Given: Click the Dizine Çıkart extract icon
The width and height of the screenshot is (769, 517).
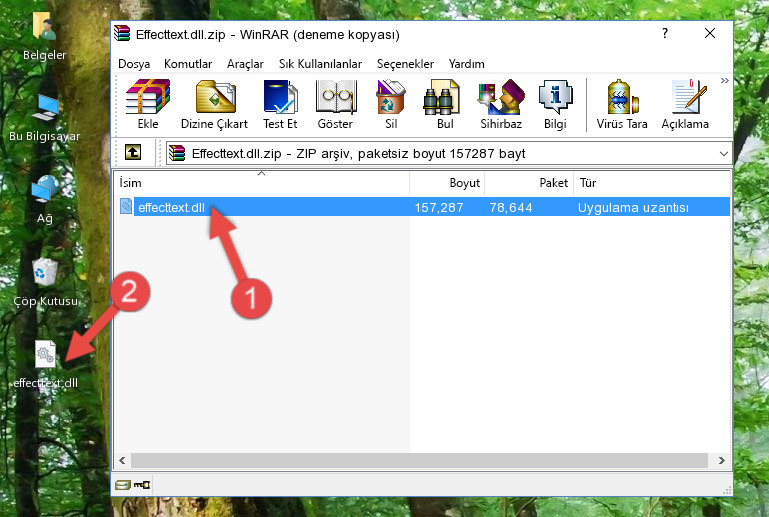Looking at the screenshot, I should 214,104.
